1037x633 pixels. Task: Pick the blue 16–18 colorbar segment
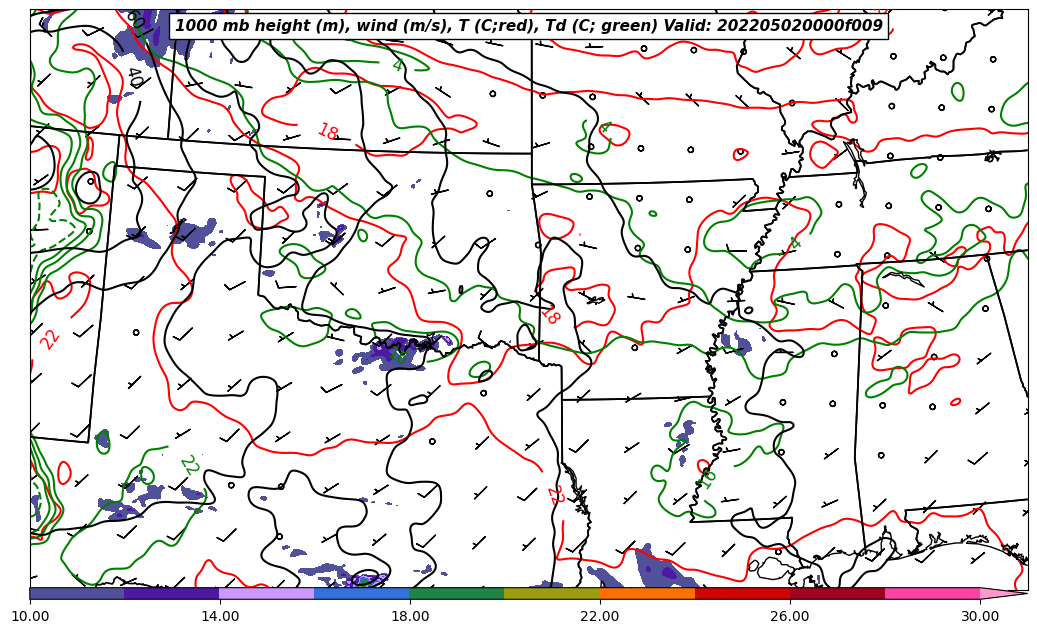(x=361, y=593)
